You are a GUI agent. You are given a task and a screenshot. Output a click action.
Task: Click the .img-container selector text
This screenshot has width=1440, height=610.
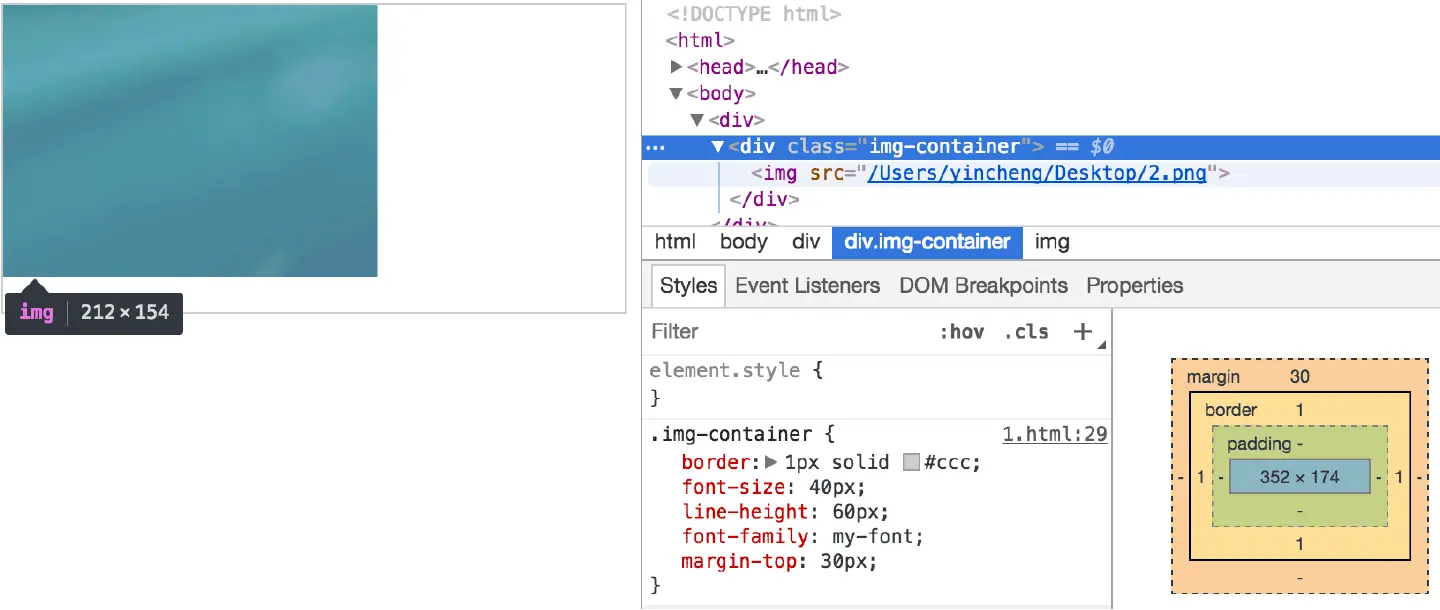(730, 435)
